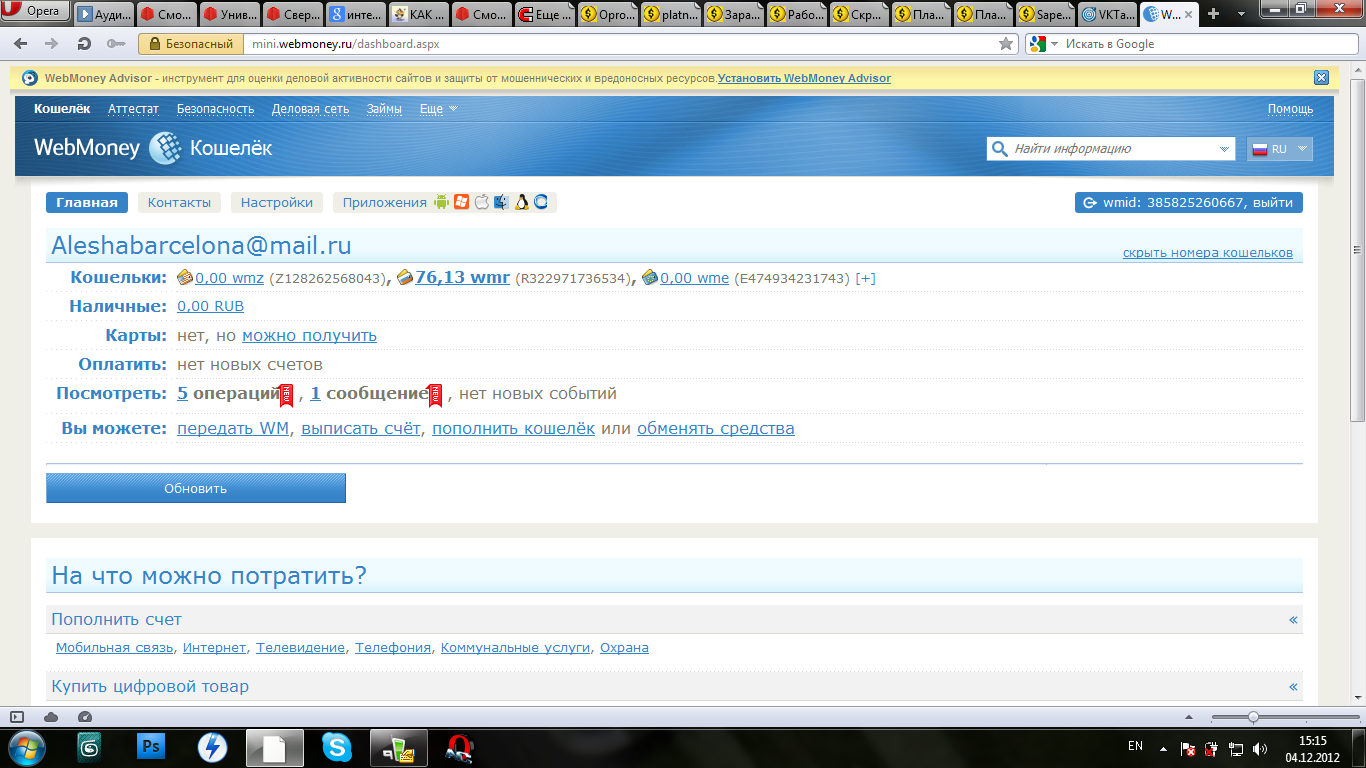
Task: Click the Искать в Google search field
Action: click(1207, 44)
